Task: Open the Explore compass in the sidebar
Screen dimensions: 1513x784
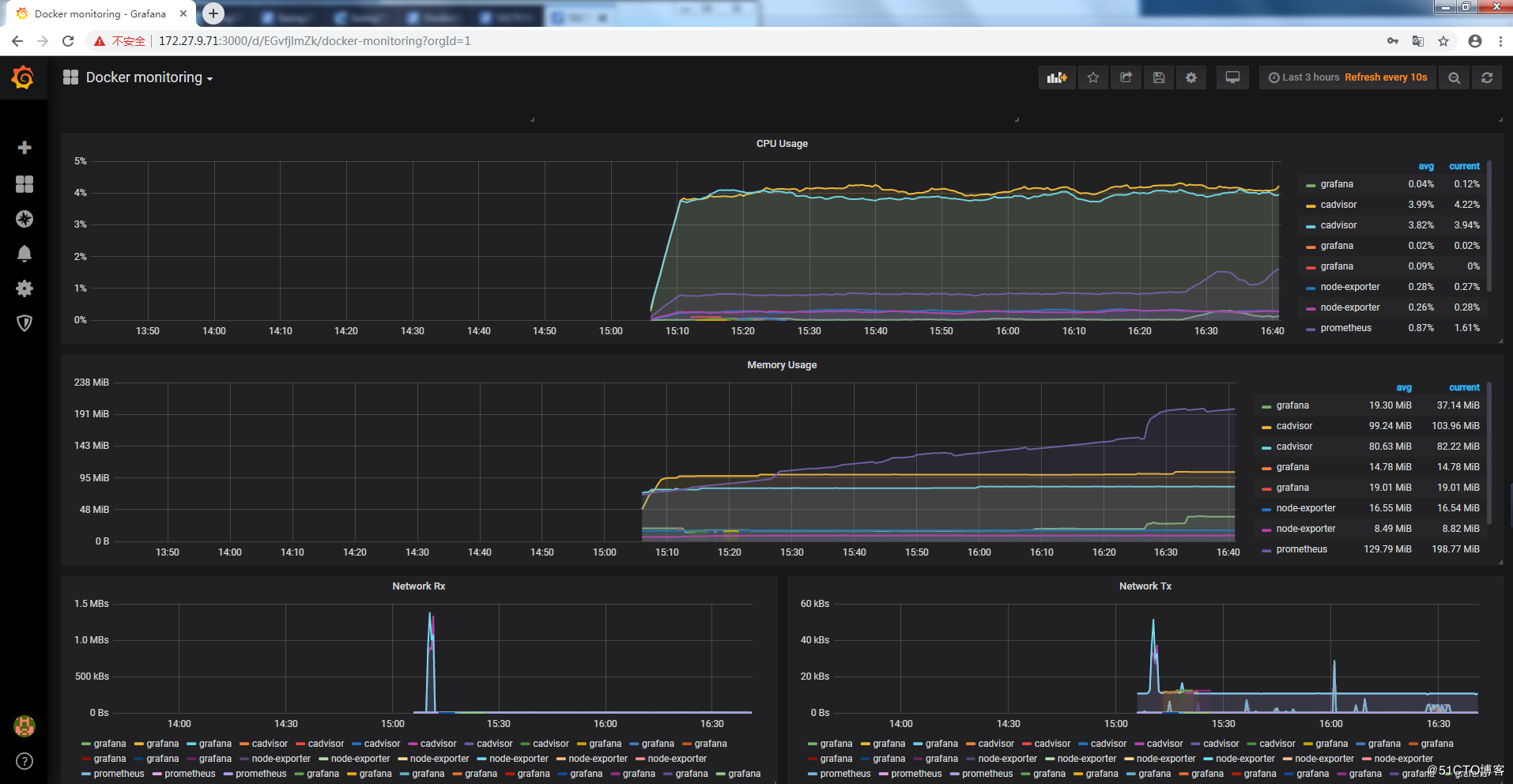Action: [x=24, y=219]
